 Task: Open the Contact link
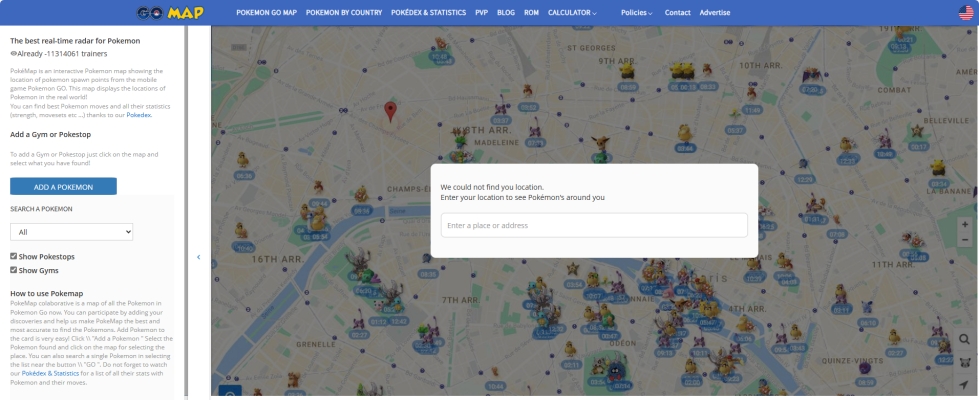click(677, 12)
